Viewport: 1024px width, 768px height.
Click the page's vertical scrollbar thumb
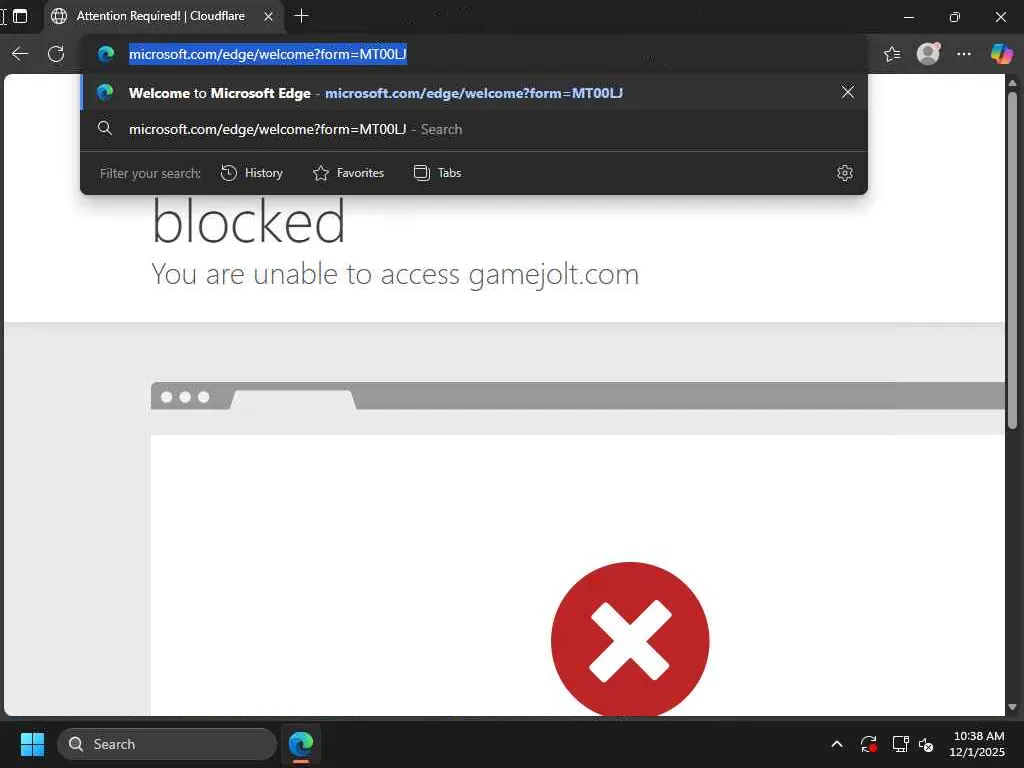coord(1012,260)
